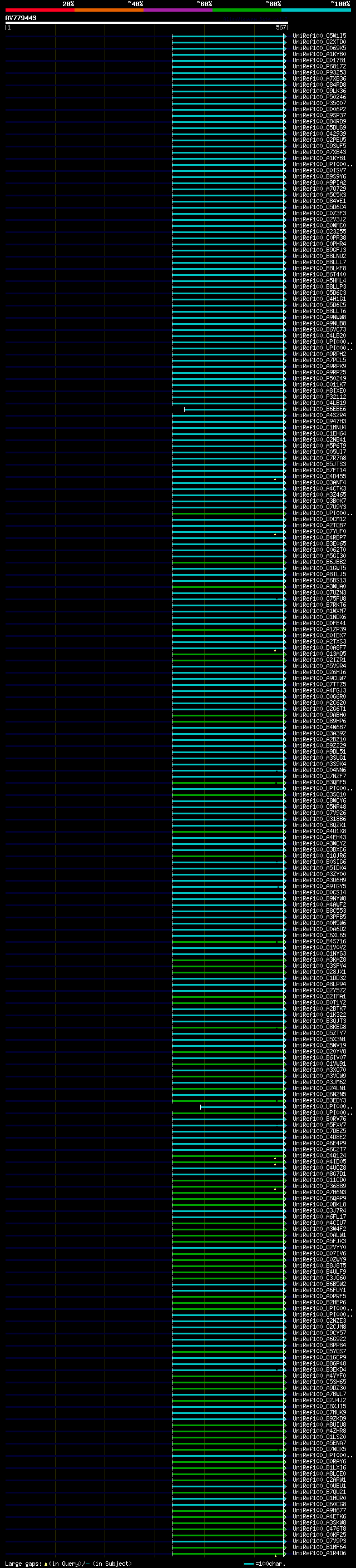Click the UniRef100_B7RKT6 label

[319, 605]
